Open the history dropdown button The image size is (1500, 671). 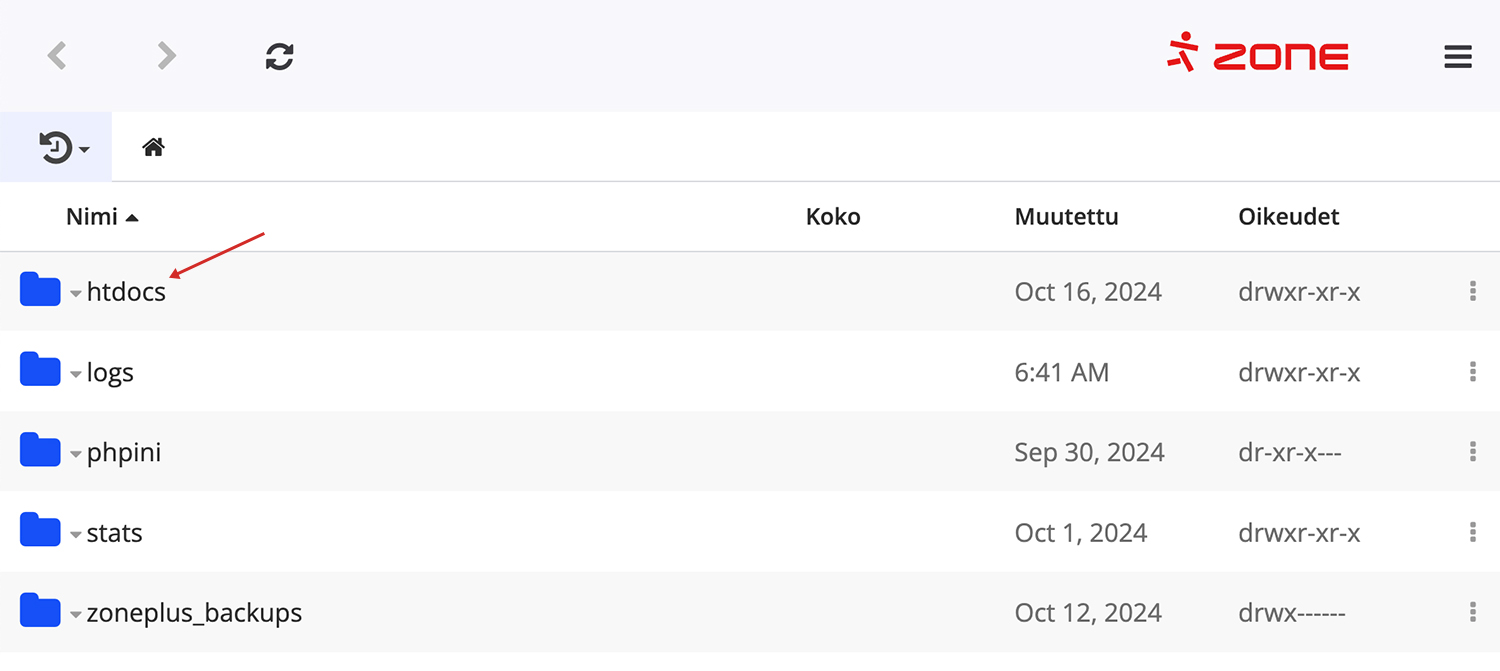pyautogui.click(x=63, y=148)
